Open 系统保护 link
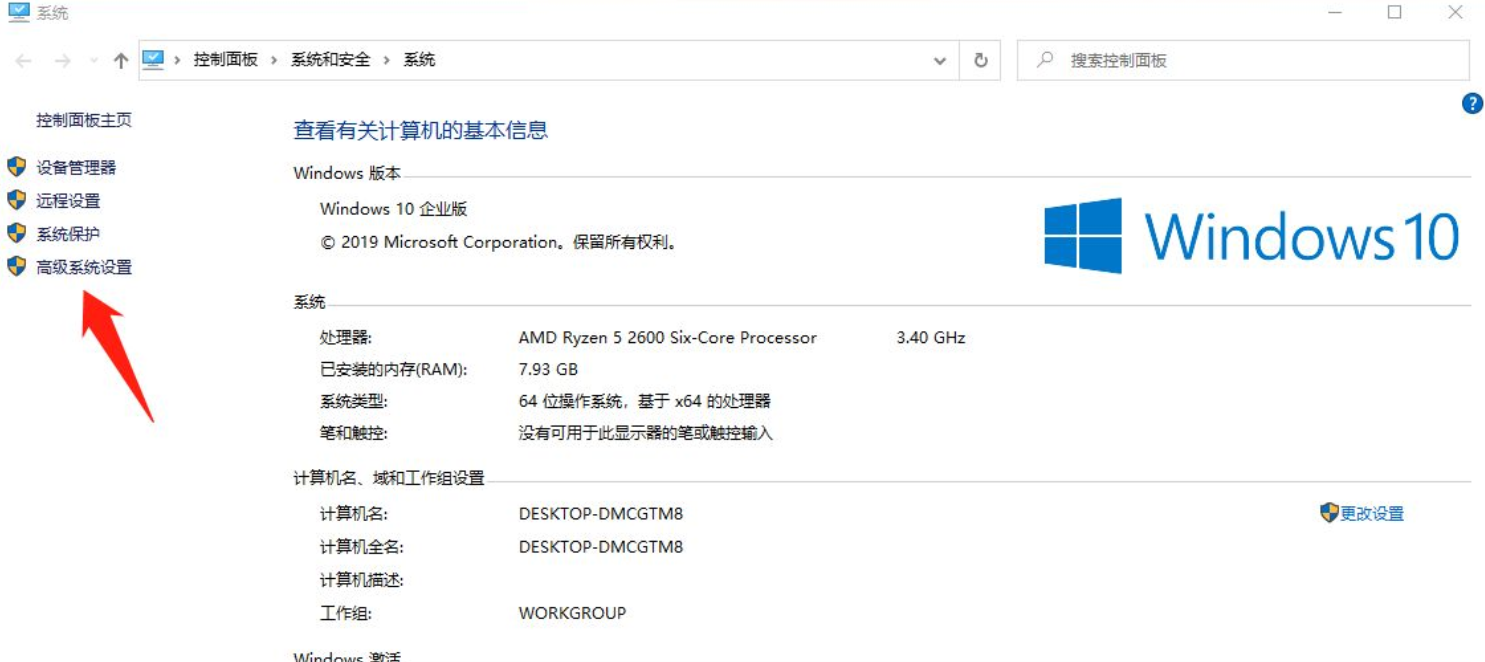This screenshot has height=662, width=1485. coord(68,234)
